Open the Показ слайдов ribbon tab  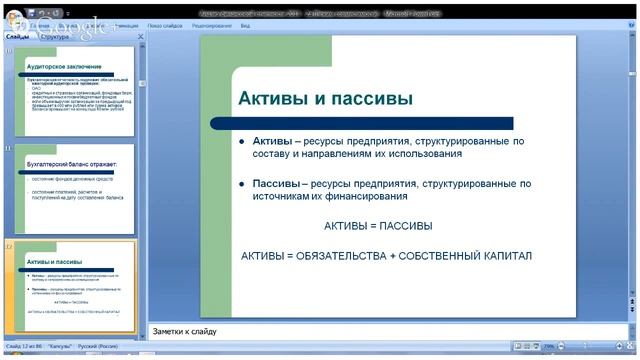click(x=165, y=26)
